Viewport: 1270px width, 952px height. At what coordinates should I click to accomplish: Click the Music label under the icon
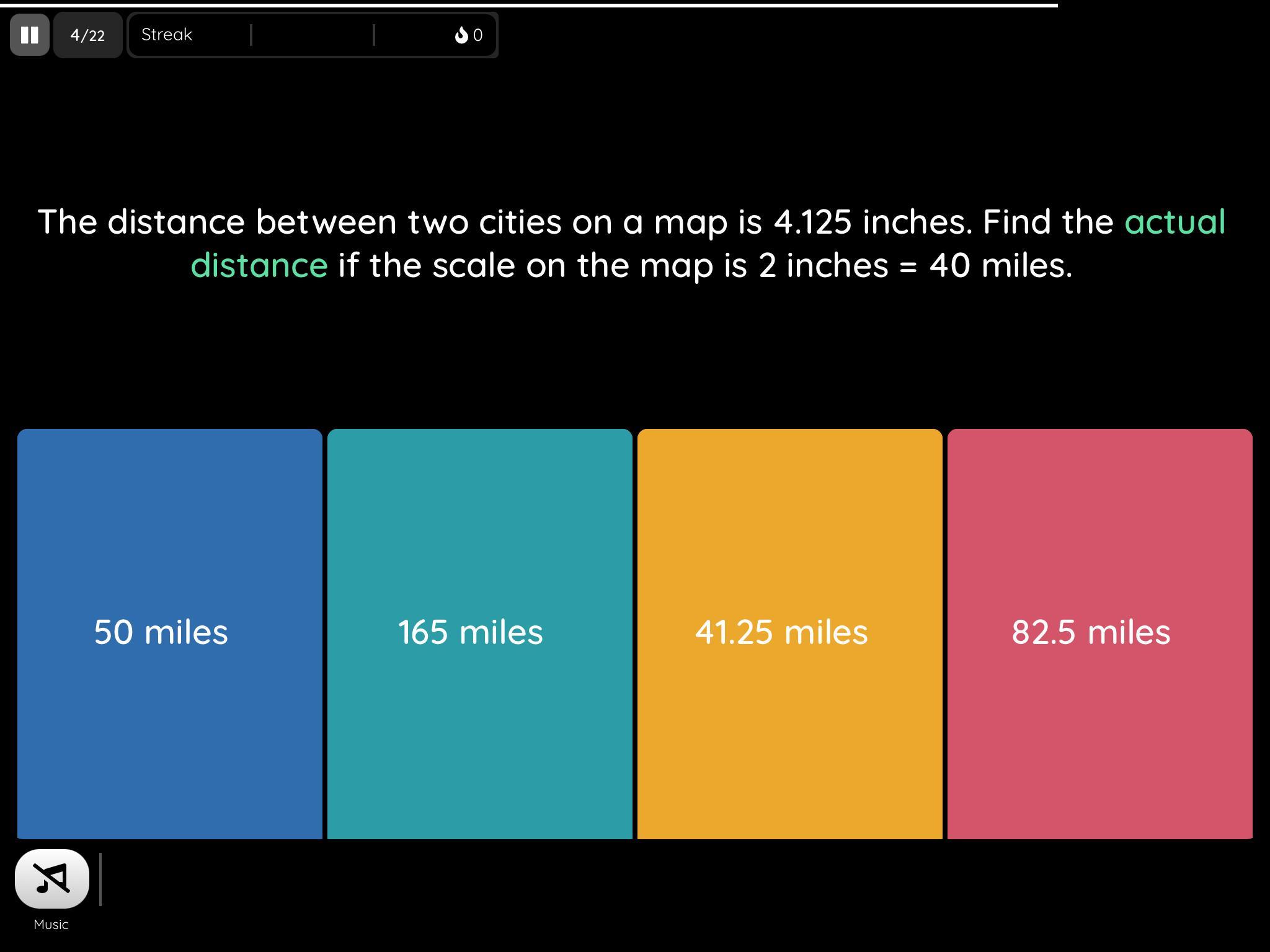tap(51, 924)
